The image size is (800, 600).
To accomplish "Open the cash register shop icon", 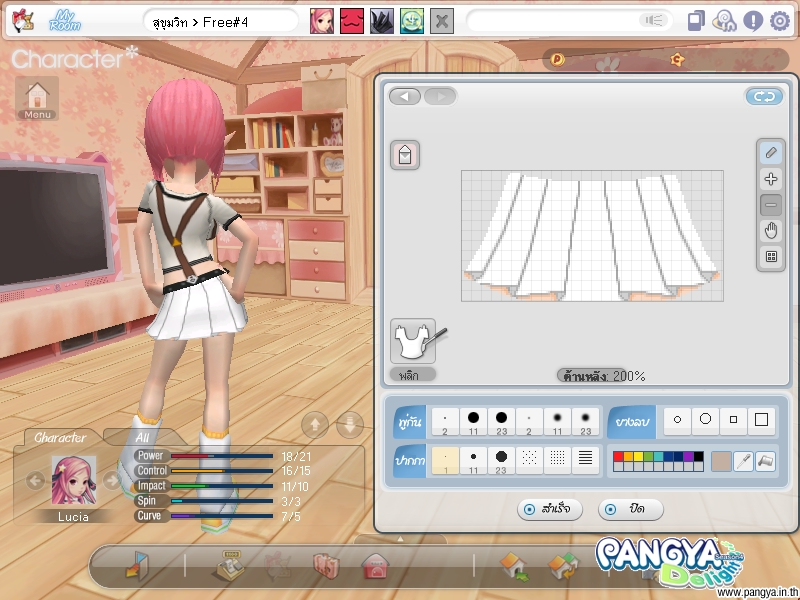I will coord(229,566).
